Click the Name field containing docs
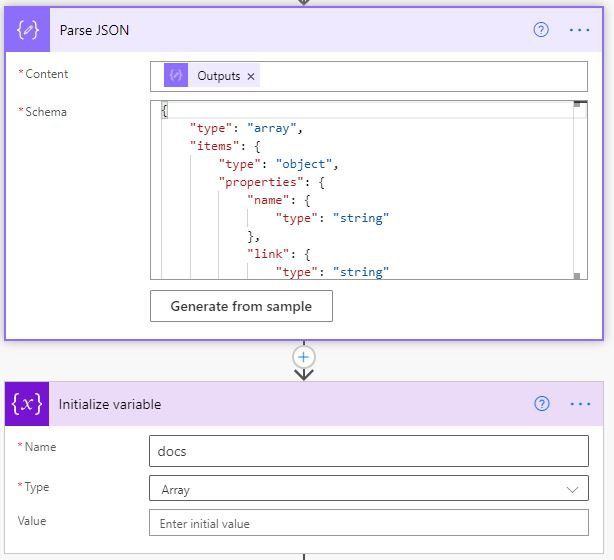614x560 pixels. tap(369, 451)
